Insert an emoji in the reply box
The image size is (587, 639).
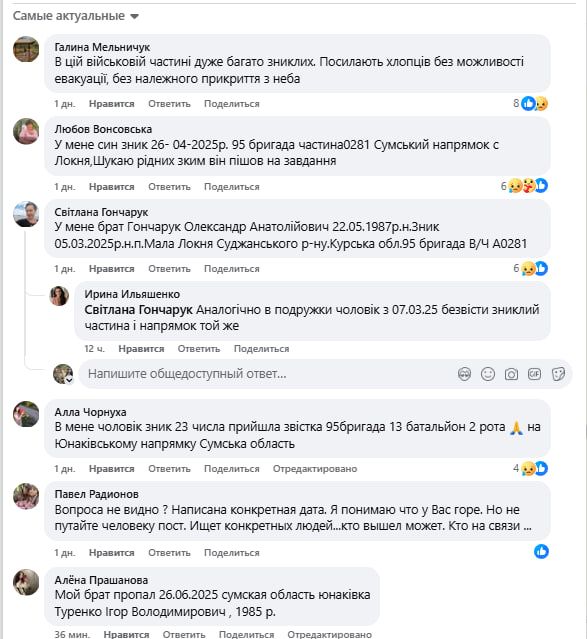[x=488, y=374]
